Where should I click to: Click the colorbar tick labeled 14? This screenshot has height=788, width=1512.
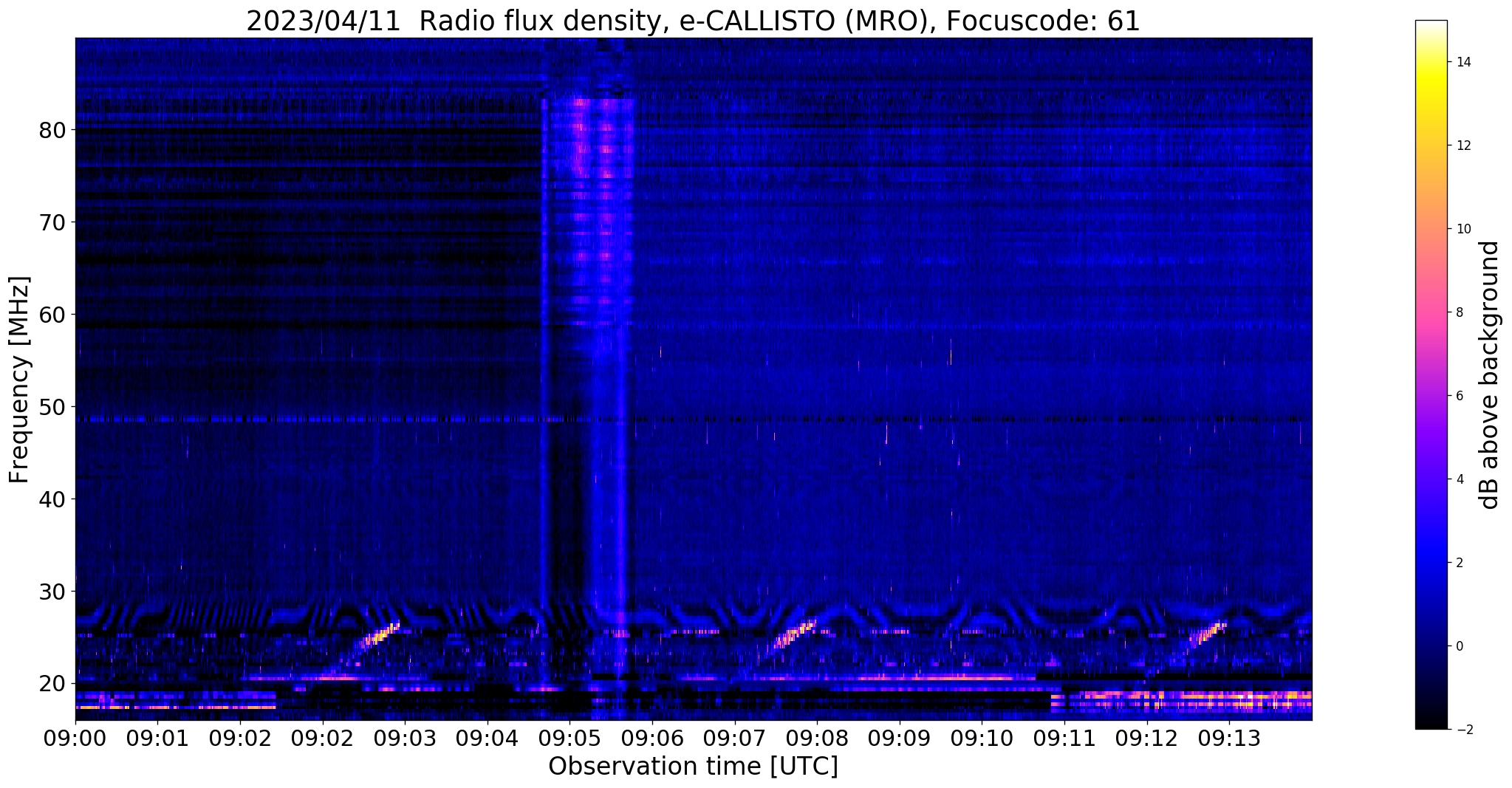[x=1463, y=62]
